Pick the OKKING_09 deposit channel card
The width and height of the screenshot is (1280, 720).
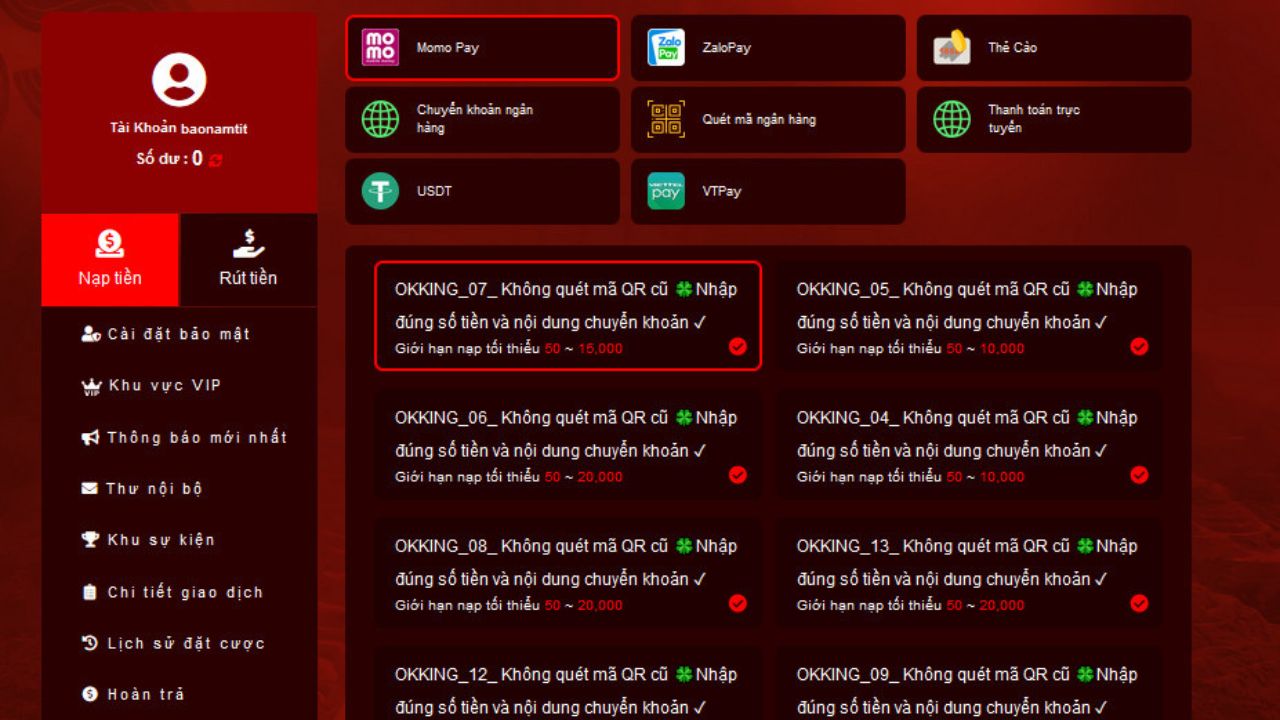coord(970,683)
